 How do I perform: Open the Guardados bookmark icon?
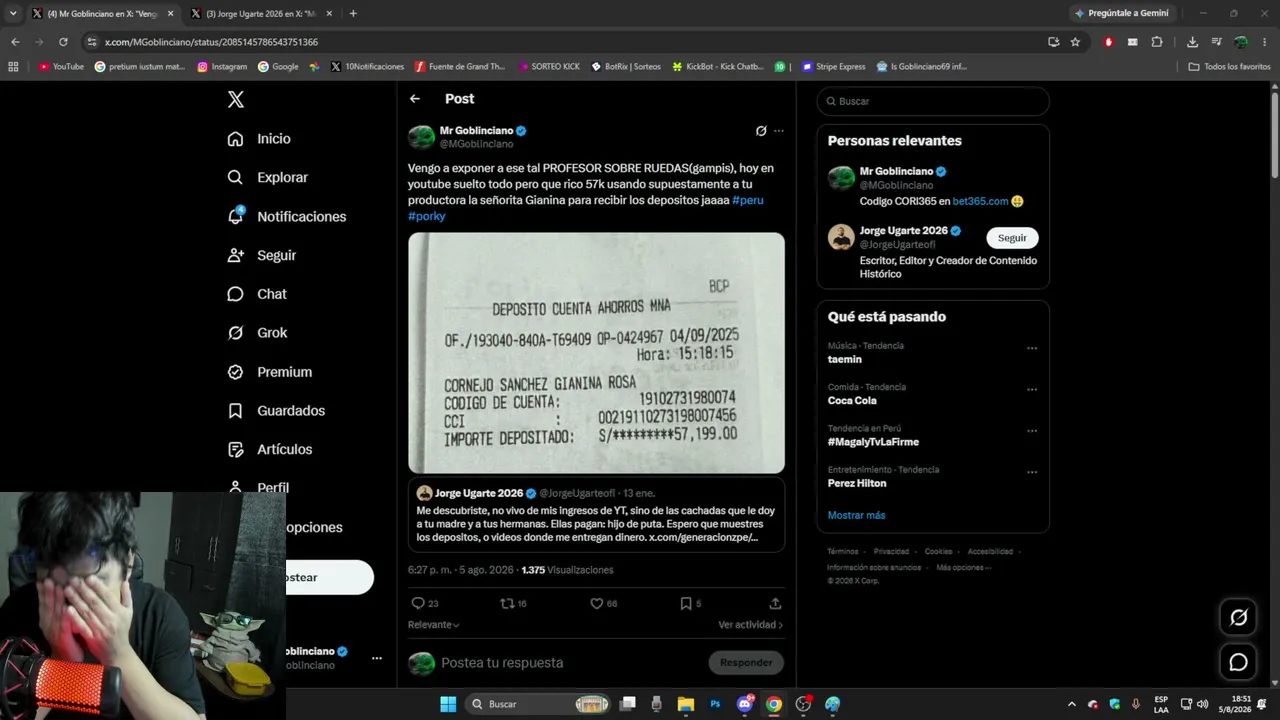(x=235, y=411)
